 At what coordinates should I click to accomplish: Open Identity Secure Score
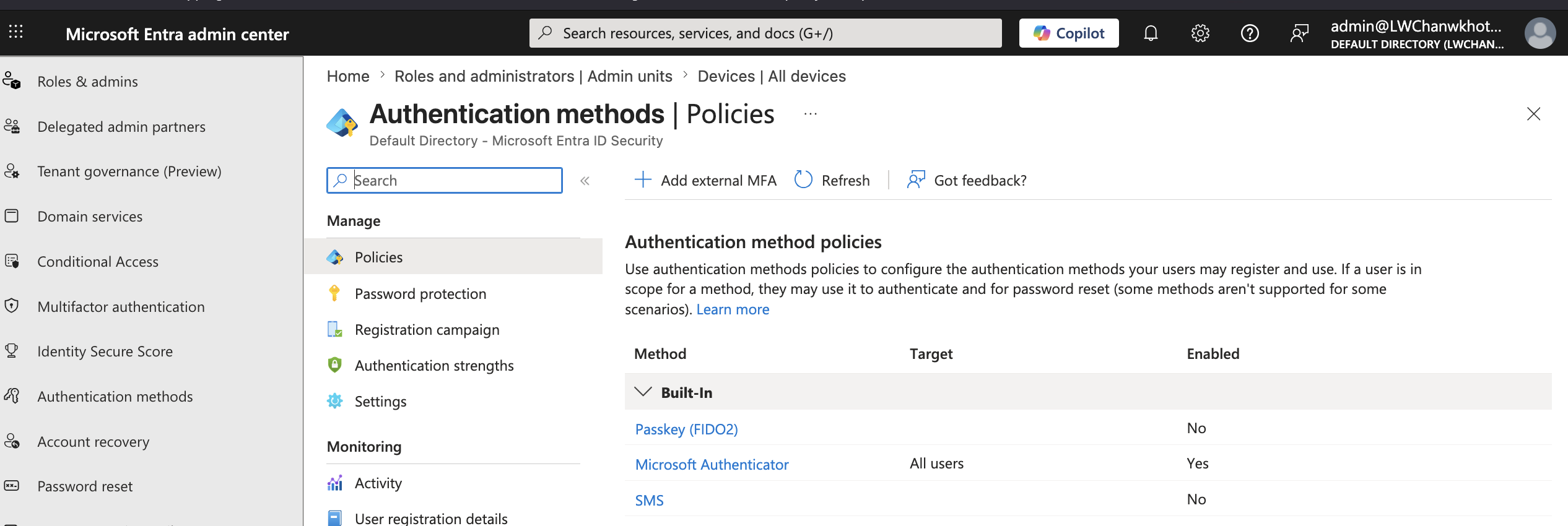(105, 351)
